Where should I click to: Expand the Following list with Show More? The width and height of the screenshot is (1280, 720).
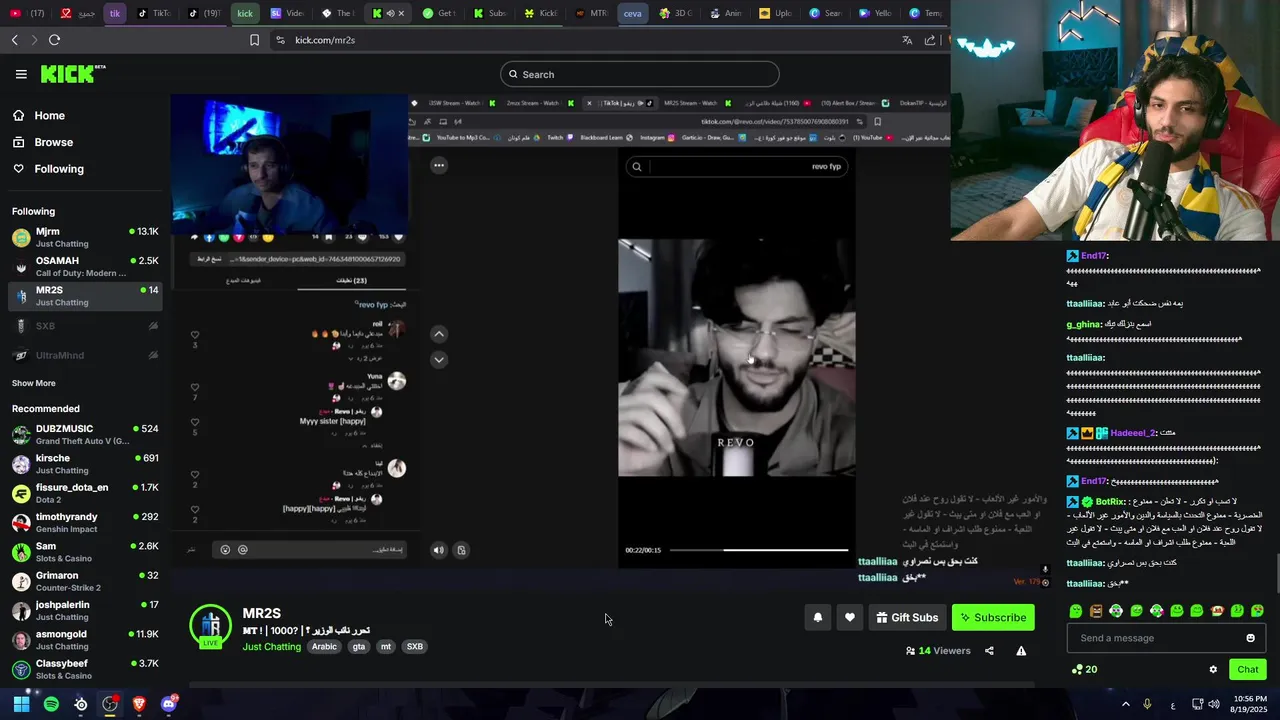tap(34, 383)
